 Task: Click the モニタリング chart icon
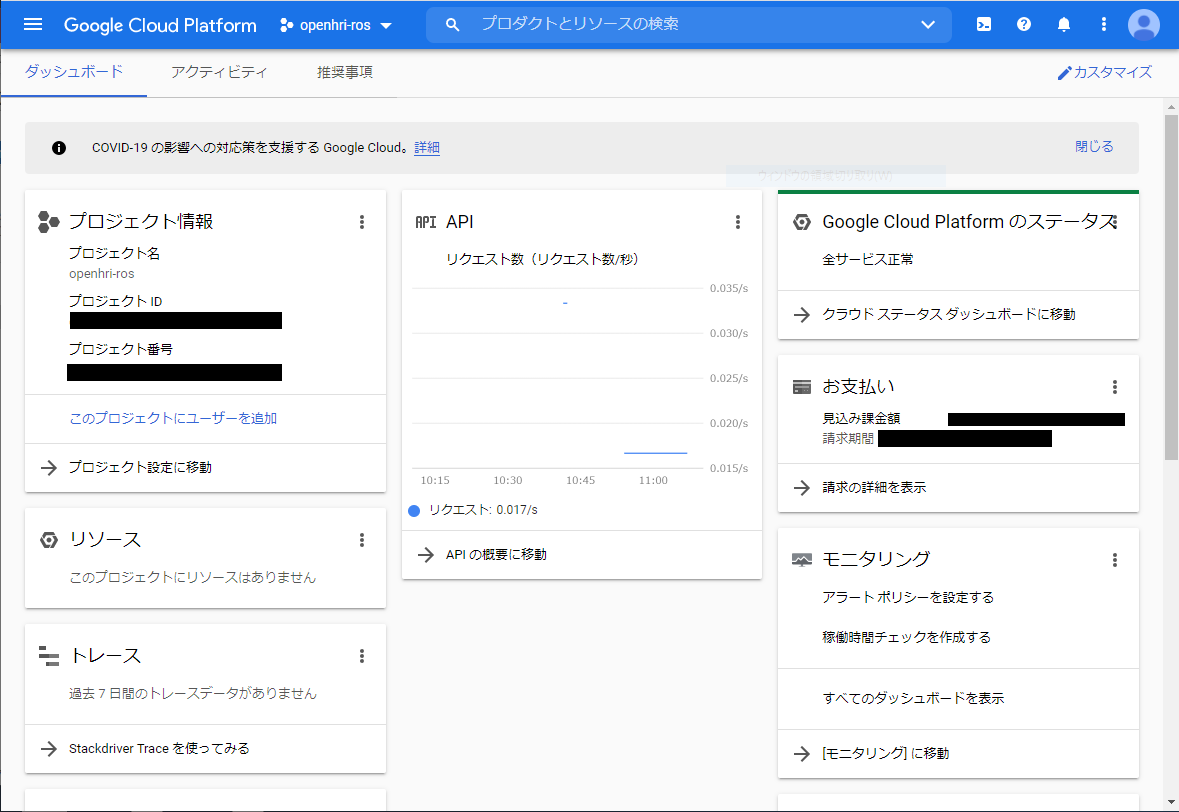(x=802, y=560)
